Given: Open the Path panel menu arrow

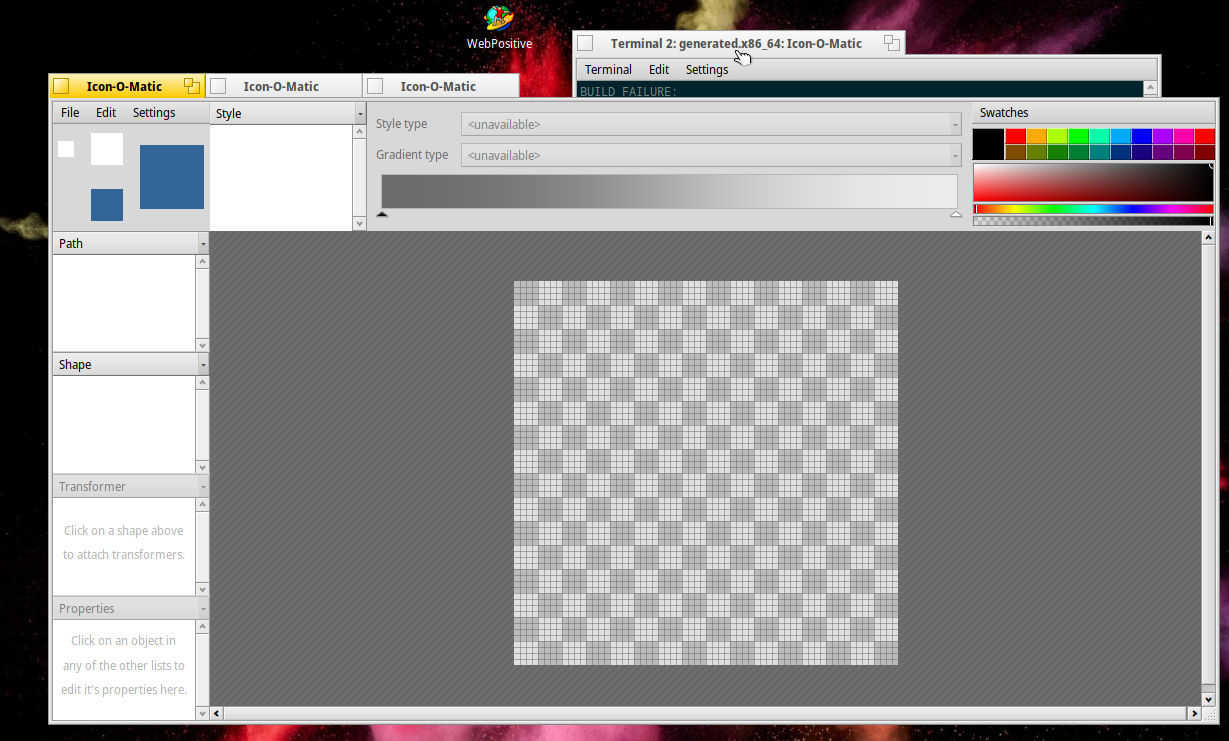Looking at the screenshot, I should (x=203, y=244).
